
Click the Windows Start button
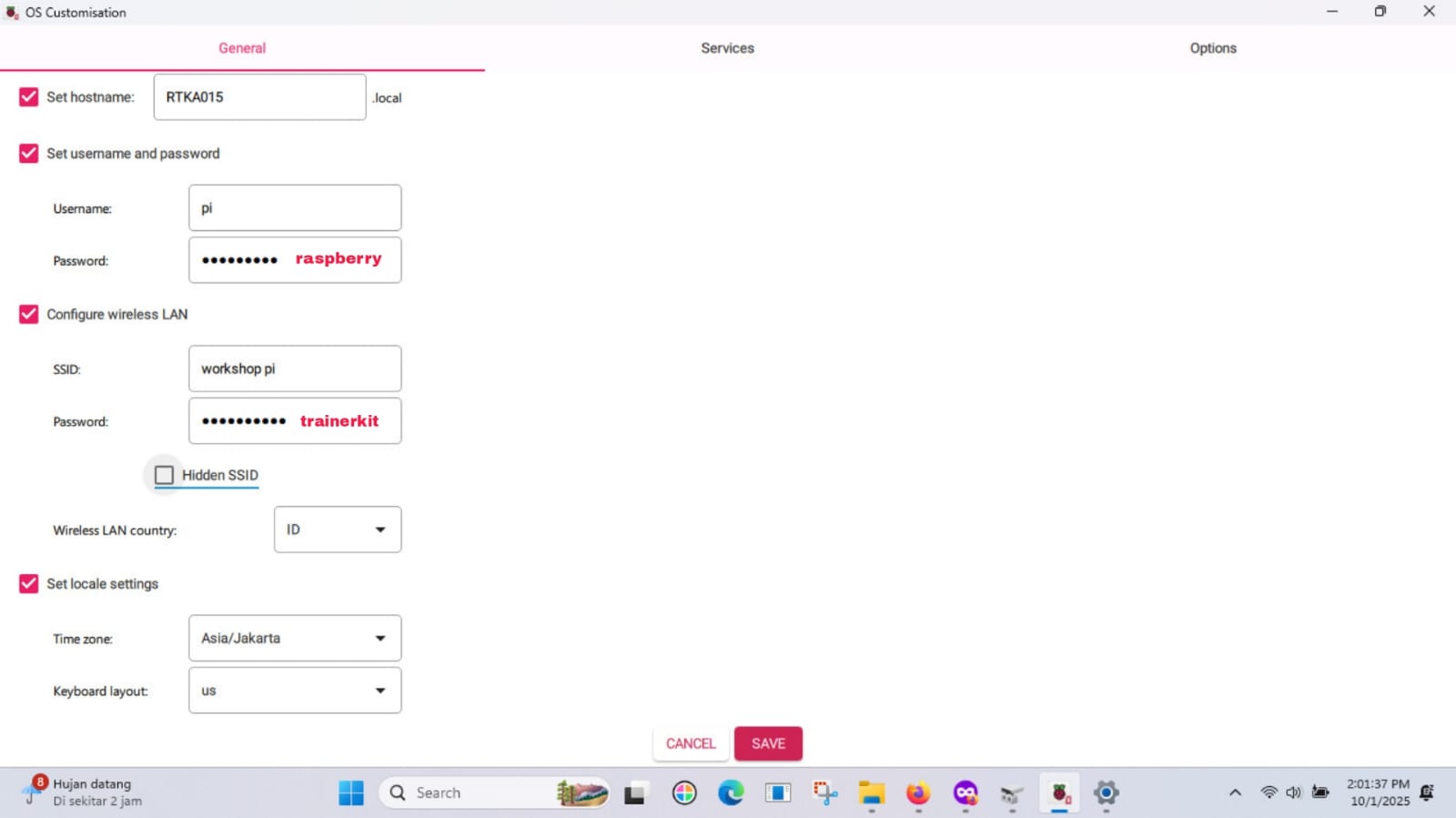click(x=351, y=793)
